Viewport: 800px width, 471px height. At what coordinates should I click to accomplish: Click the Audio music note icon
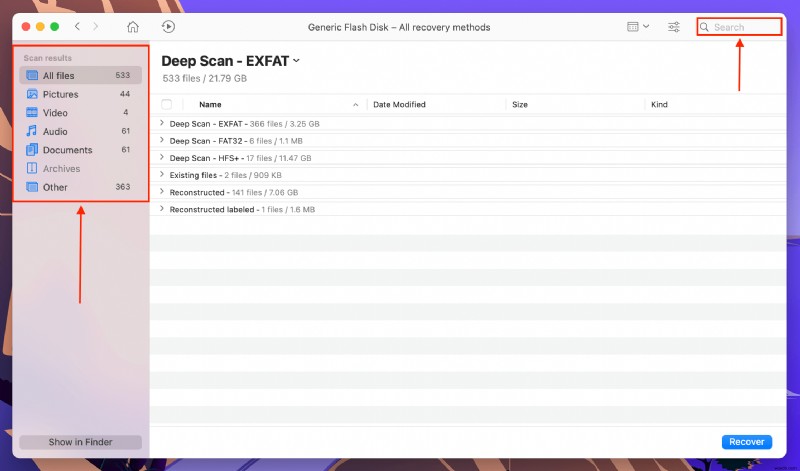click(x=32, y=131)
